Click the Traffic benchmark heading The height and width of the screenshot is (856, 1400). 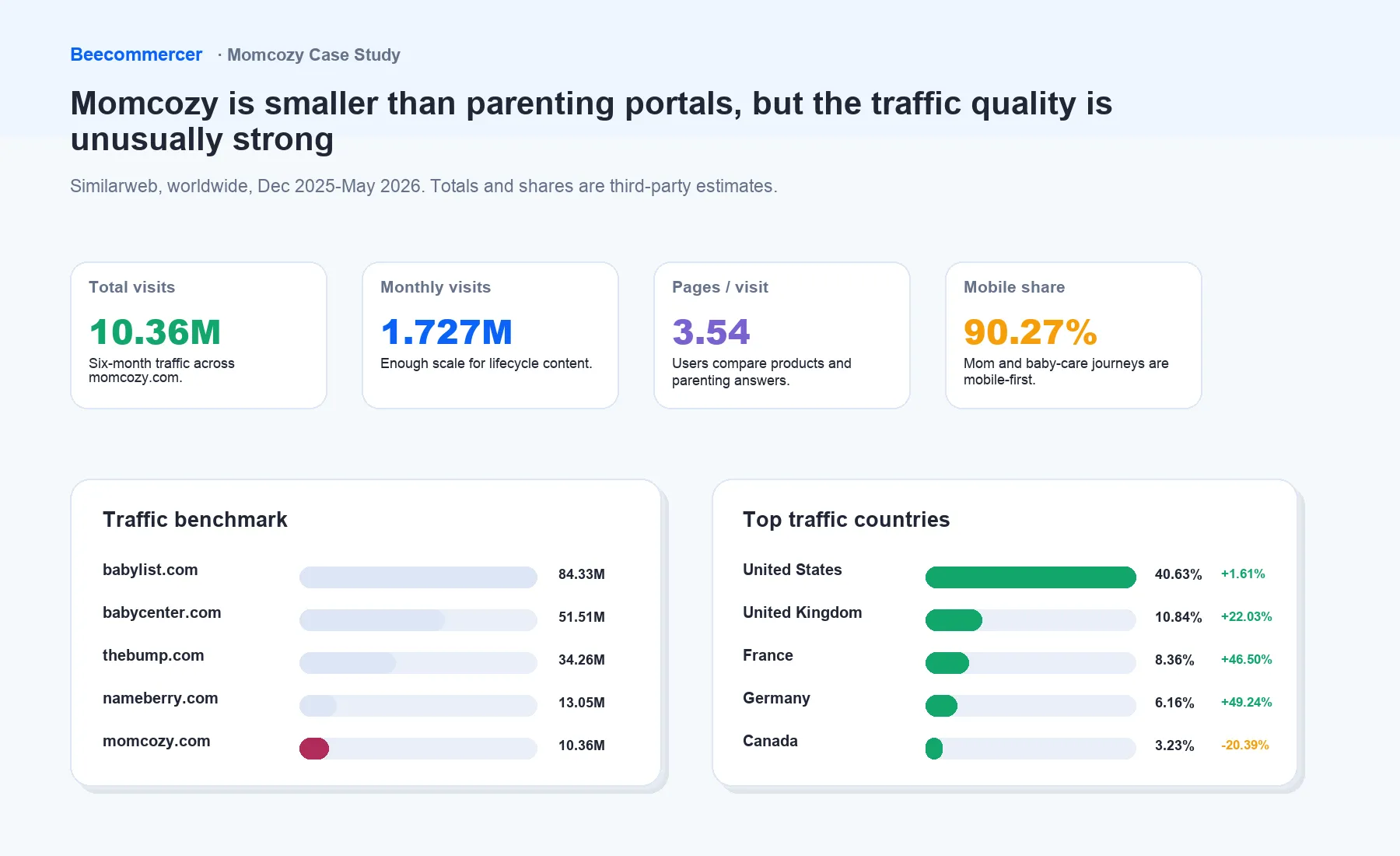click(x=195, y=519)
